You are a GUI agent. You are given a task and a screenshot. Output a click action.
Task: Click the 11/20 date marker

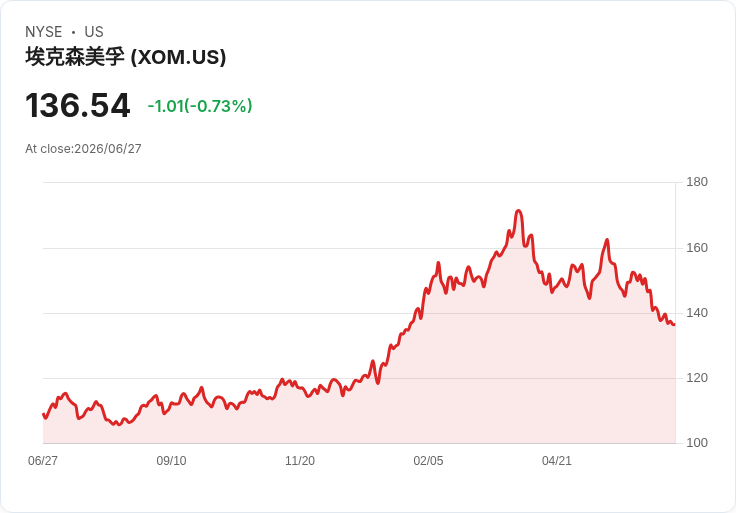(x=300, y=461)
